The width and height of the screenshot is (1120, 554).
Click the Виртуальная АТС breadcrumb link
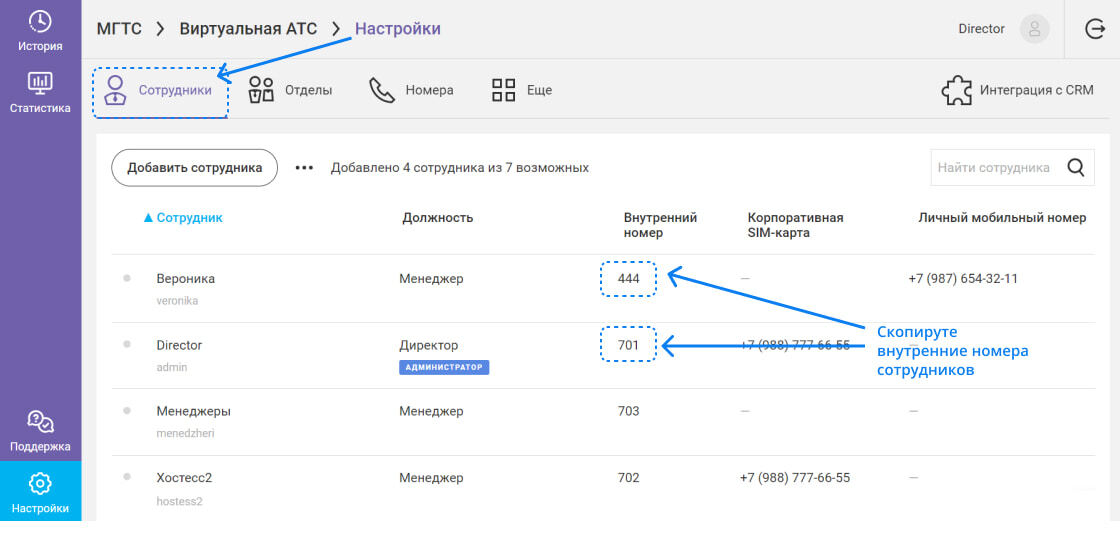248,29
